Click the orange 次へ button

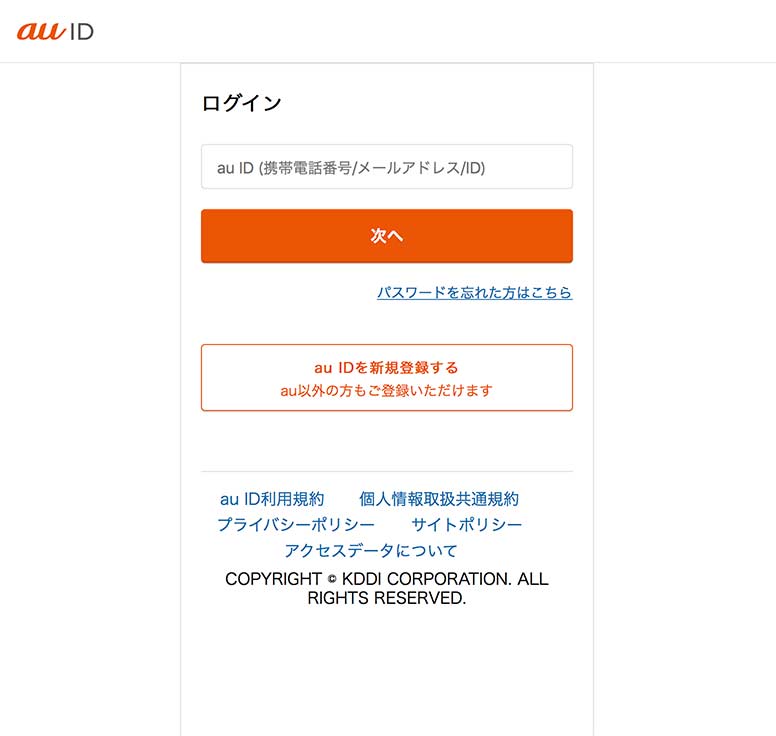[387, 236]
